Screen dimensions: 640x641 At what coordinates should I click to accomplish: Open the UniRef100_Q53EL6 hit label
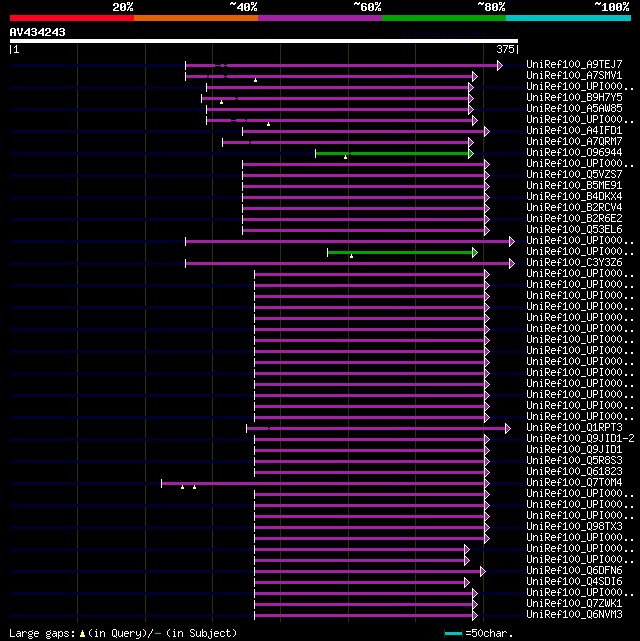point(574,229)
